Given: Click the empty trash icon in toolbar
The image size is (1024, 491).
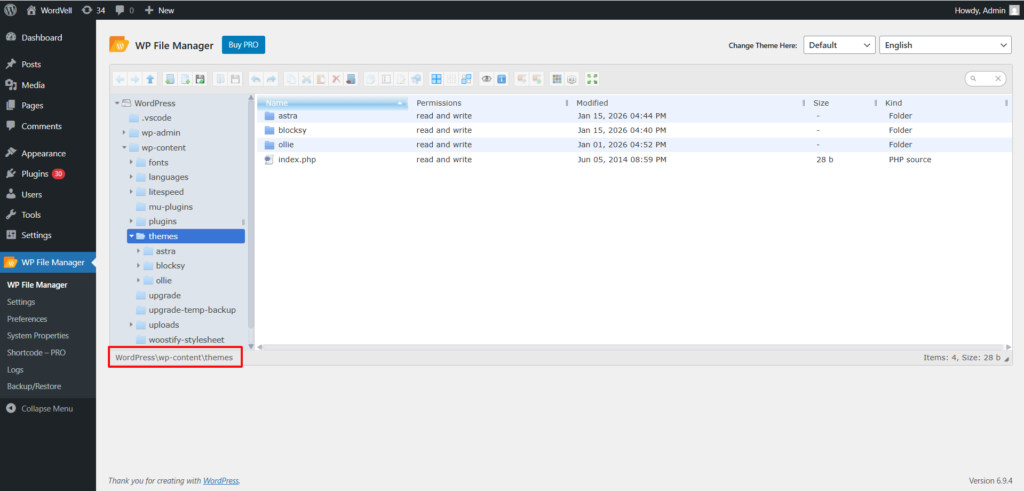Looking at the screenshot, I should click(351, 79).
